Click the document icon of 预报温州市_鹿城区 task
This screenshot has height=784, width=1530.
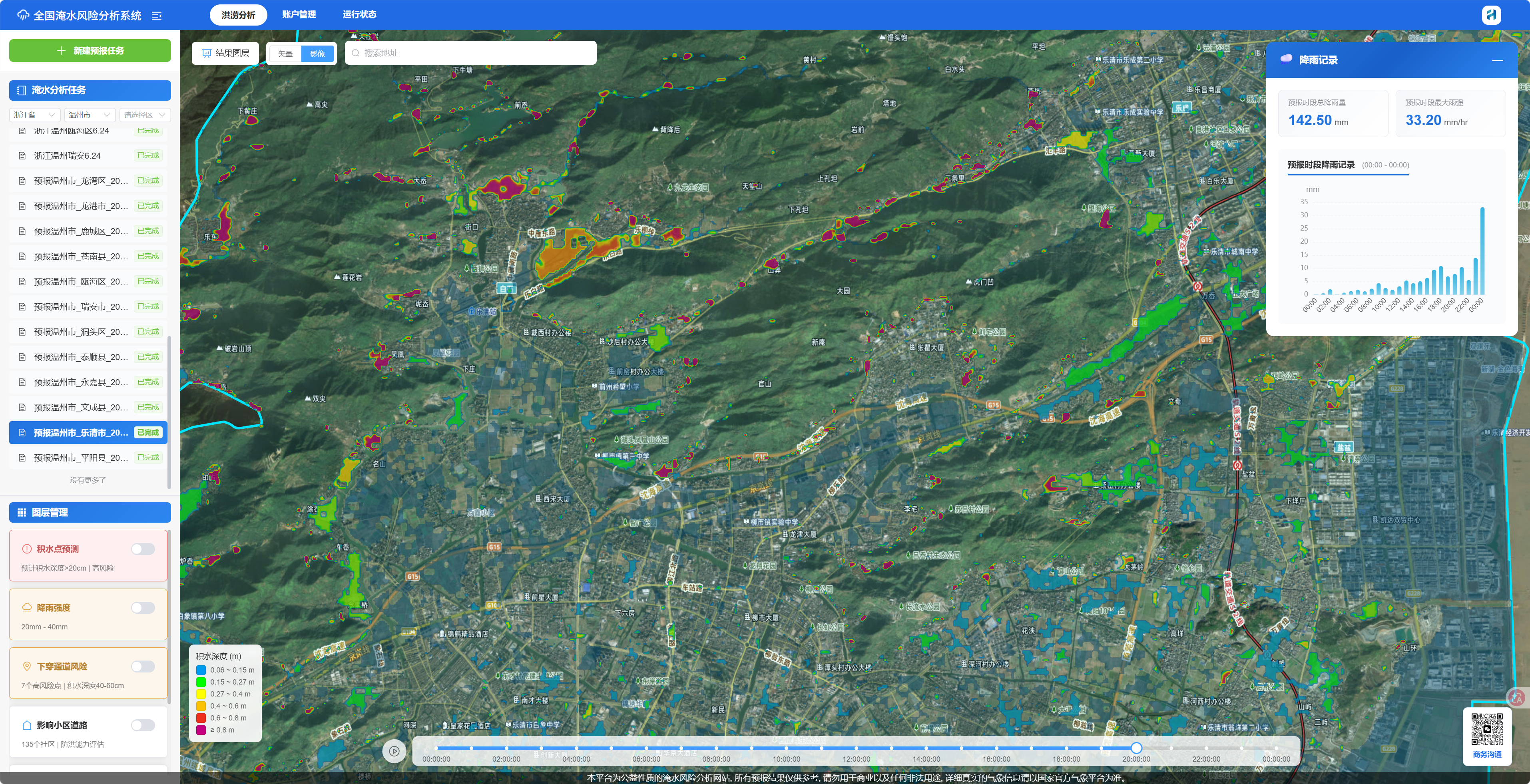point(22,231)
